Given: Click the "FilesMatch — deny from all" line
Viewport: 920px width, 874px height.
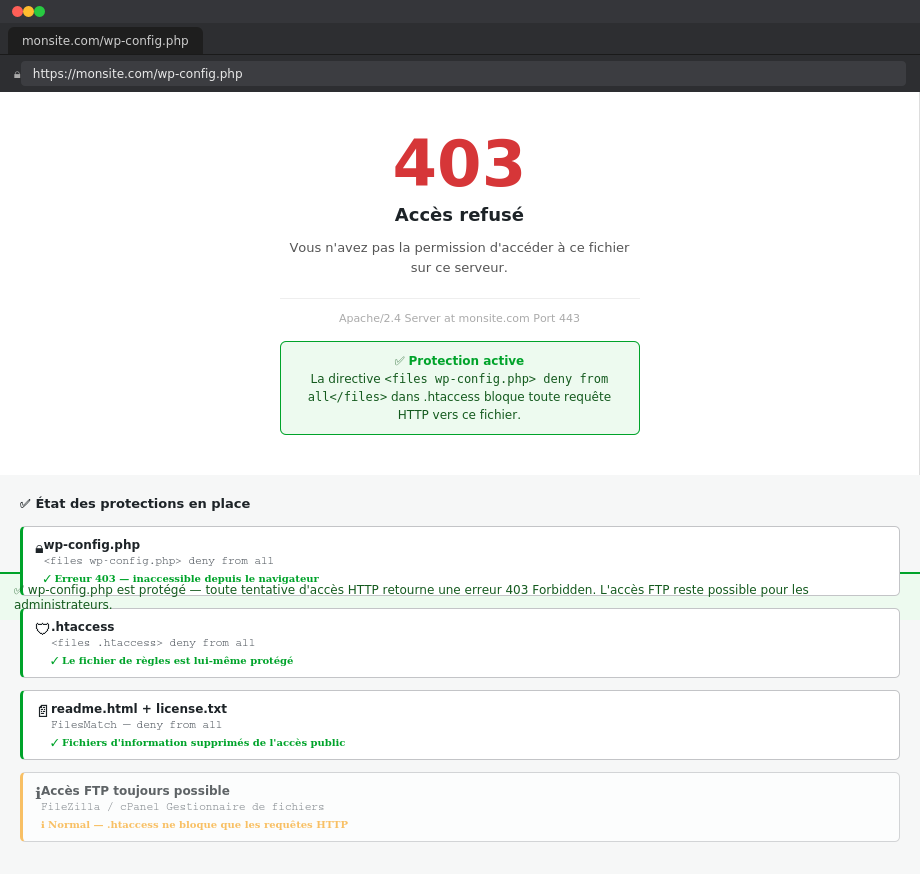Looking at the screenshot, I should pos(137,725).
